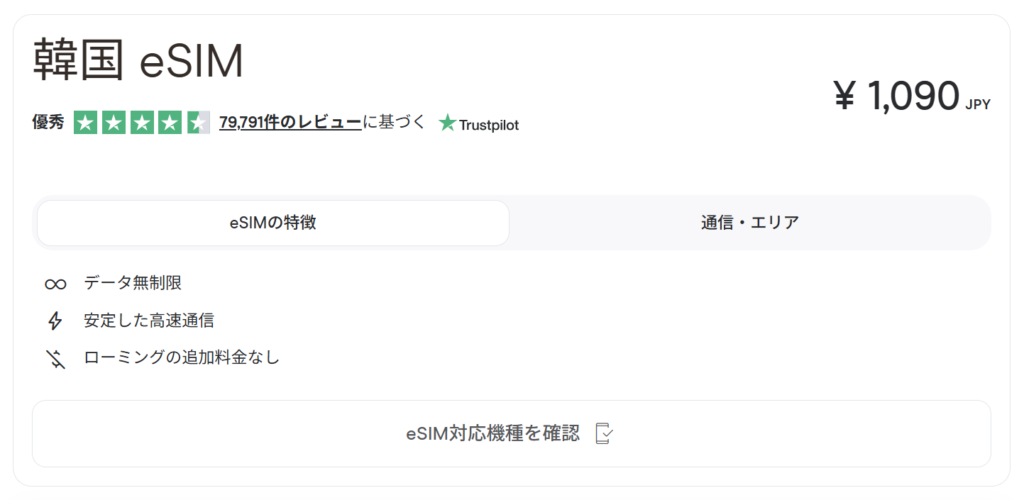Click the Trustpilot wordmark text

(489, 125)
